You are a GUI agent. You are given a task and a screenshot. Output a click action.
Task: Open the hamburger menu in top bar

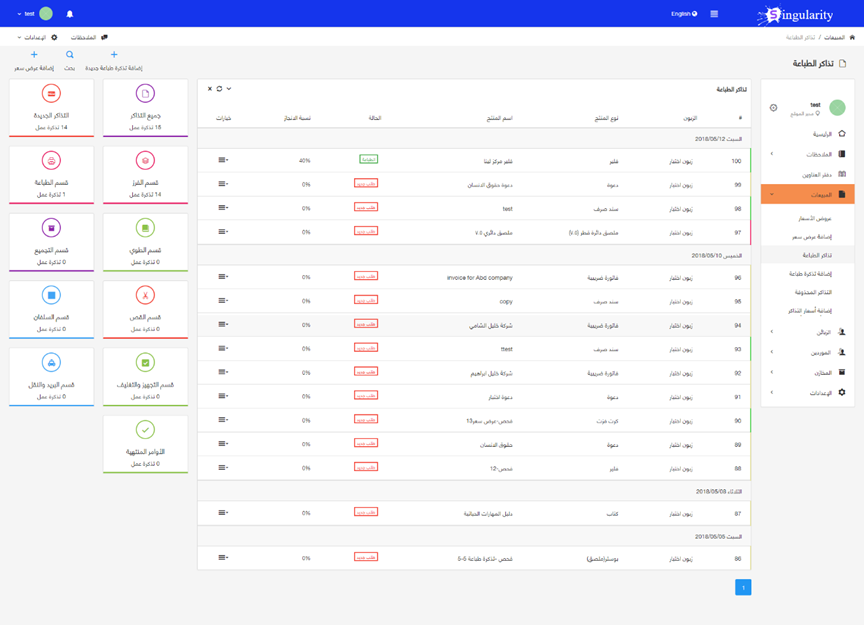714,14
